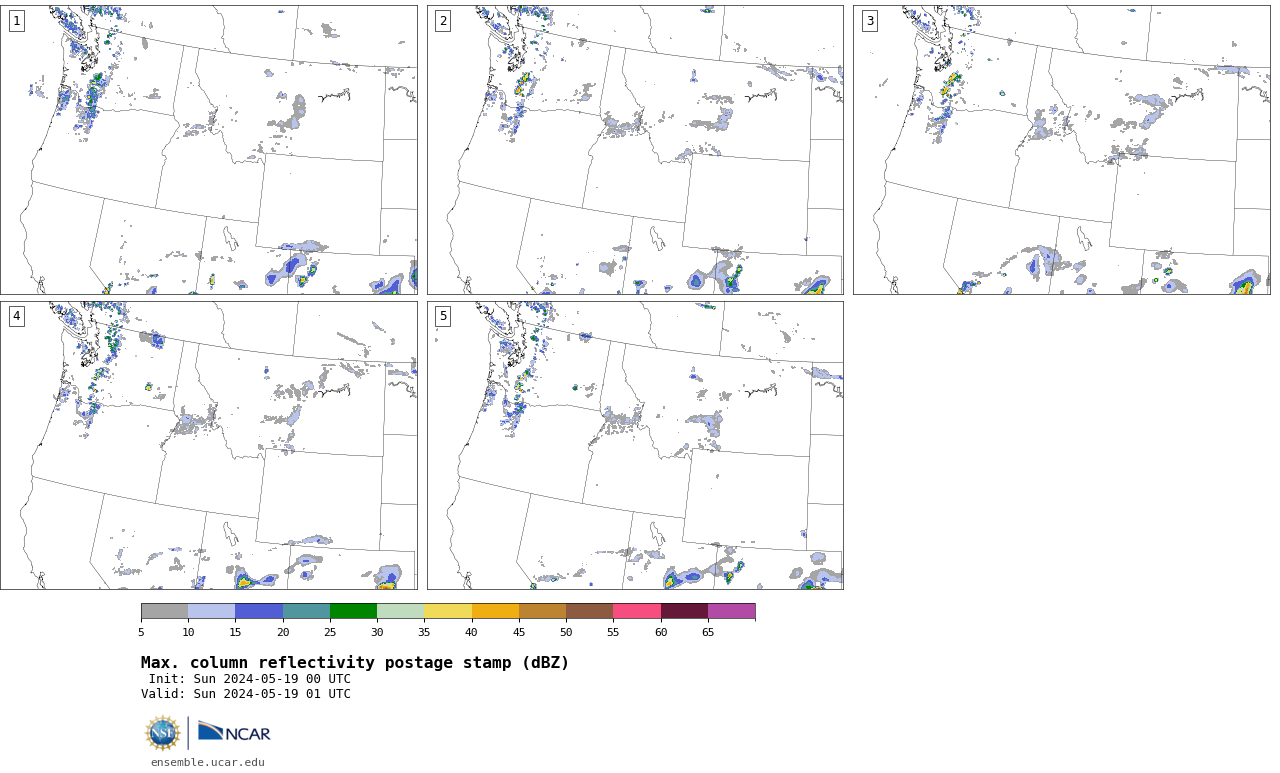The image size is (1280, 773).
Task: Click the tan-brown 45-50 dBZ swatch
Action: coord(542,611)
